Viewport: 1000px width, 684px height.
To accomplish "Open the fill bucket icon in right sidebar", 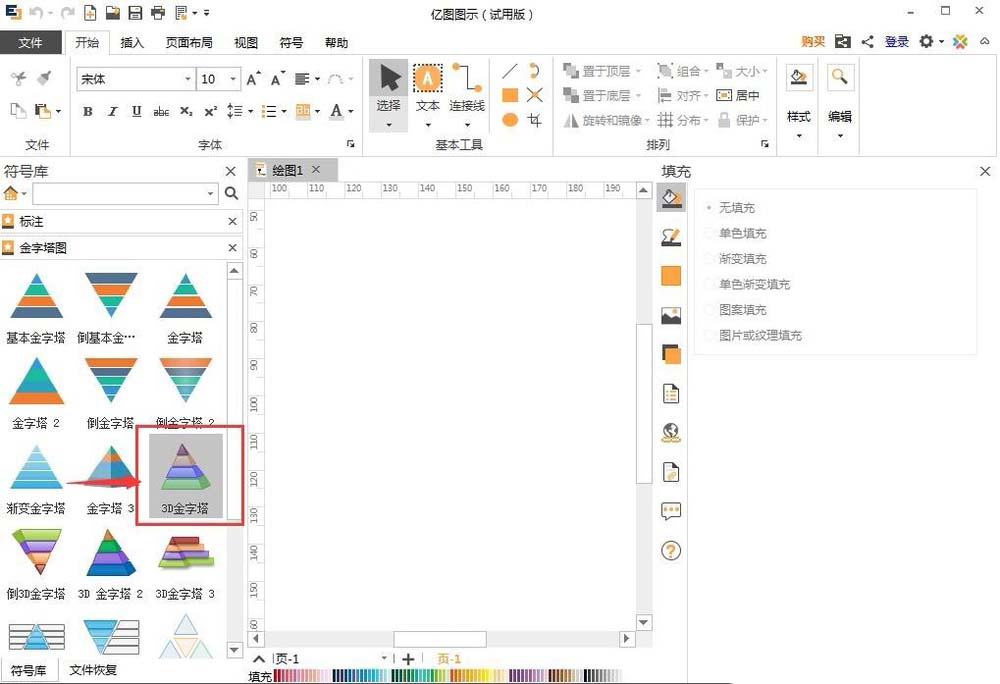I will (x=671, y=197).
